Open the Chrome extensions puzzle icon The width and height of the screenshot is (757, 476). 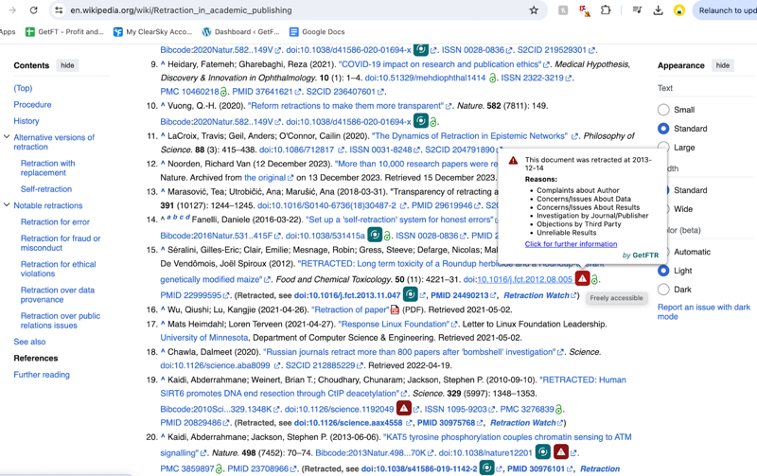pyautogui.click(x=606, y=10)
